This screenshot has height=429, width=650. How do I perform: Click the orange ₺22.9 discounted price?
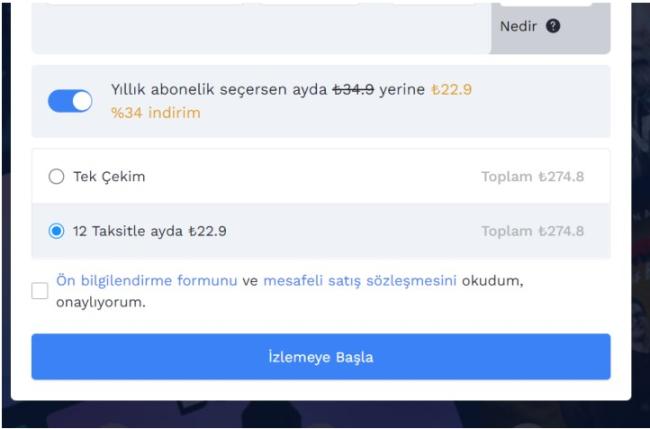(451, 90)
